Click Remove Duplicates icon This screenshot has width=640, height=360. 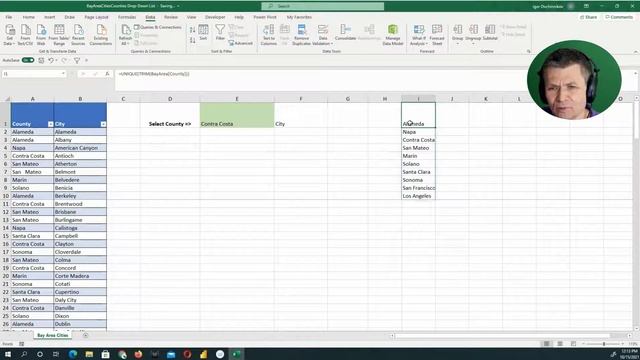(x=302, y=35)
